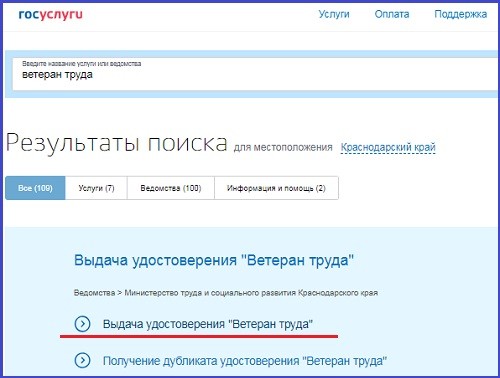Open underlined Выдача удостоверения "Ветеран труда" service

[208, 324]
